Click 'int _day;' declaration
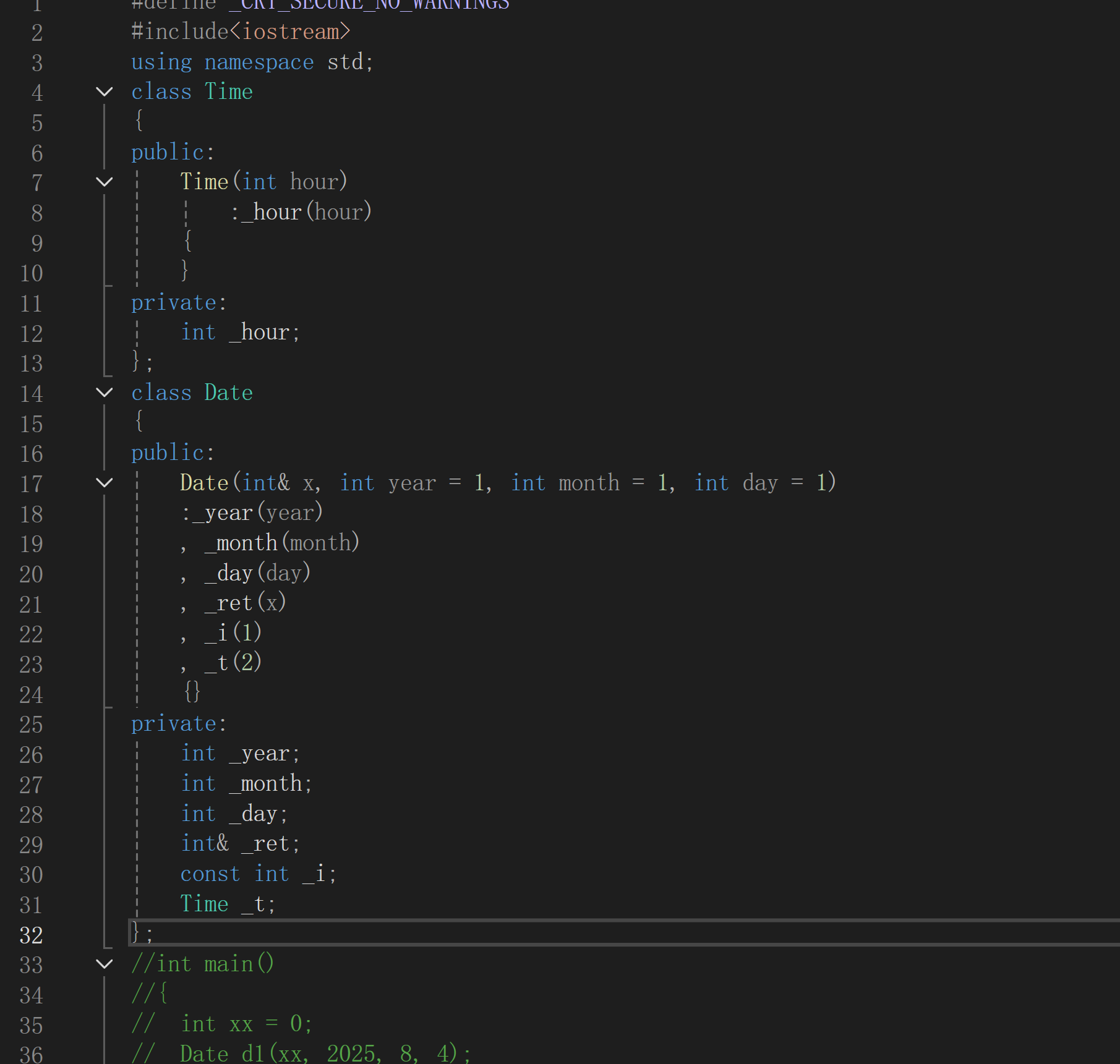Image resolution: width=1120 pixels, height=1064 pixels. tap(234, 814)
